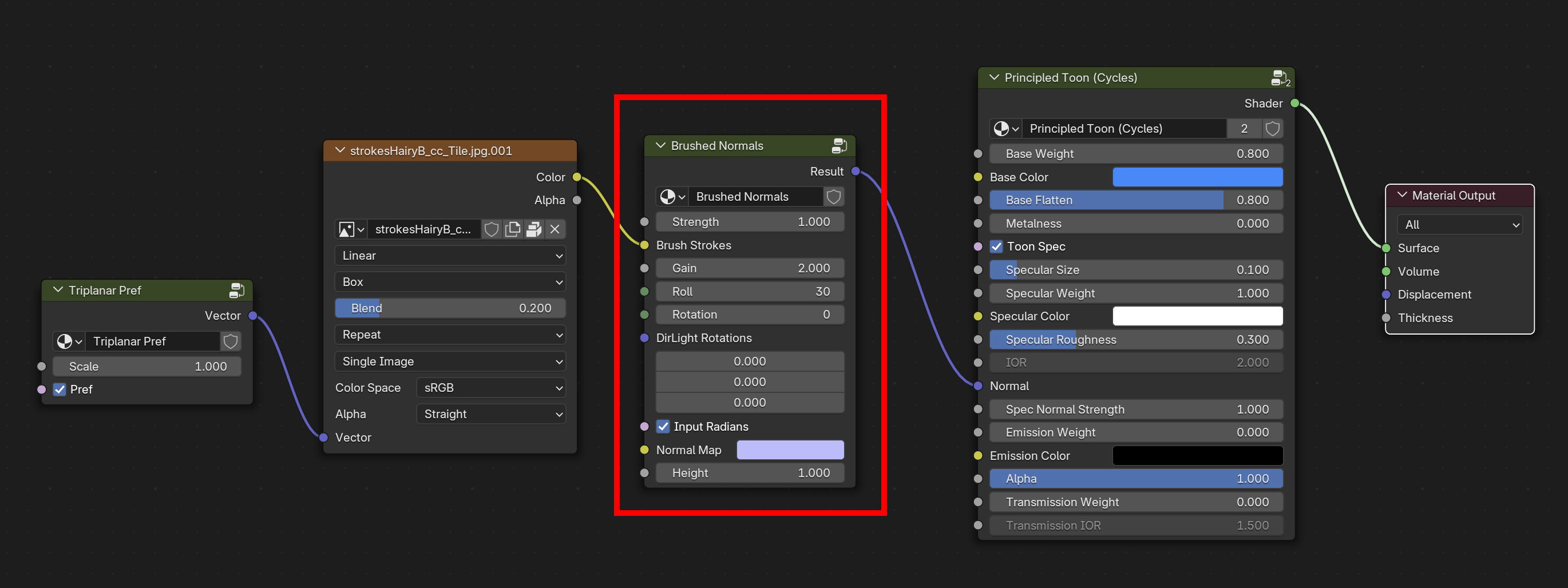Click Principled Toon node group browse icon
The height and width of the screenshot is (588, 1568).
point(1005,129)
